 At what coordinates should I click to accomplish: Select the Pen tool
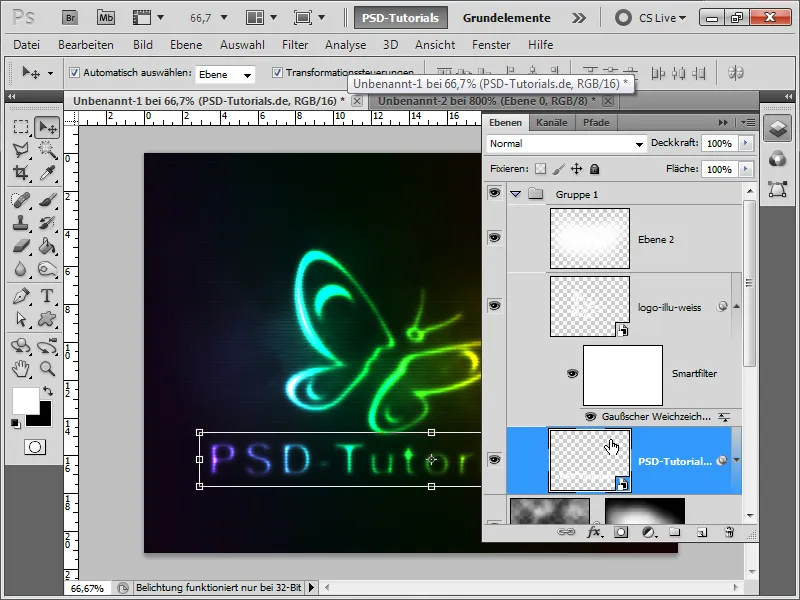21,296
